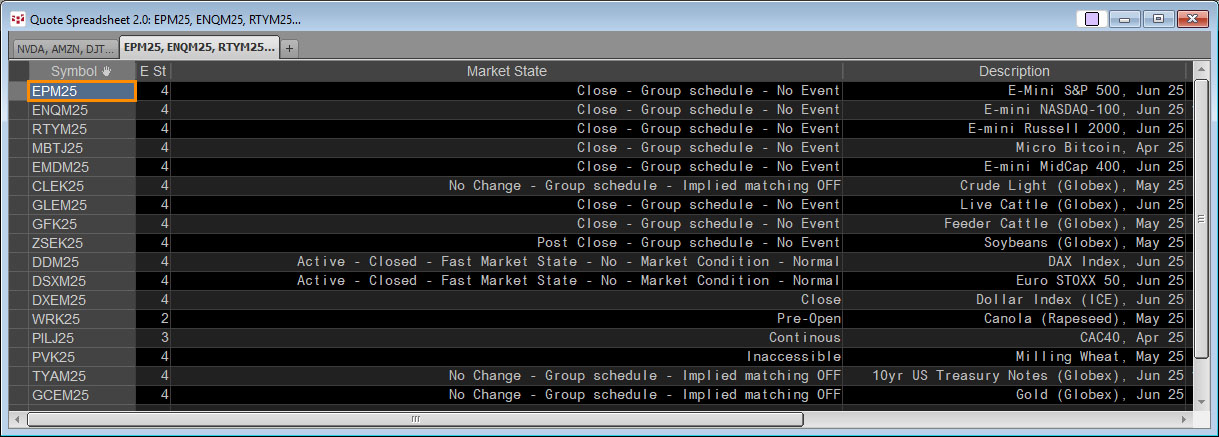Select the DXEM25 symbol cell

(x=82, y=300)
